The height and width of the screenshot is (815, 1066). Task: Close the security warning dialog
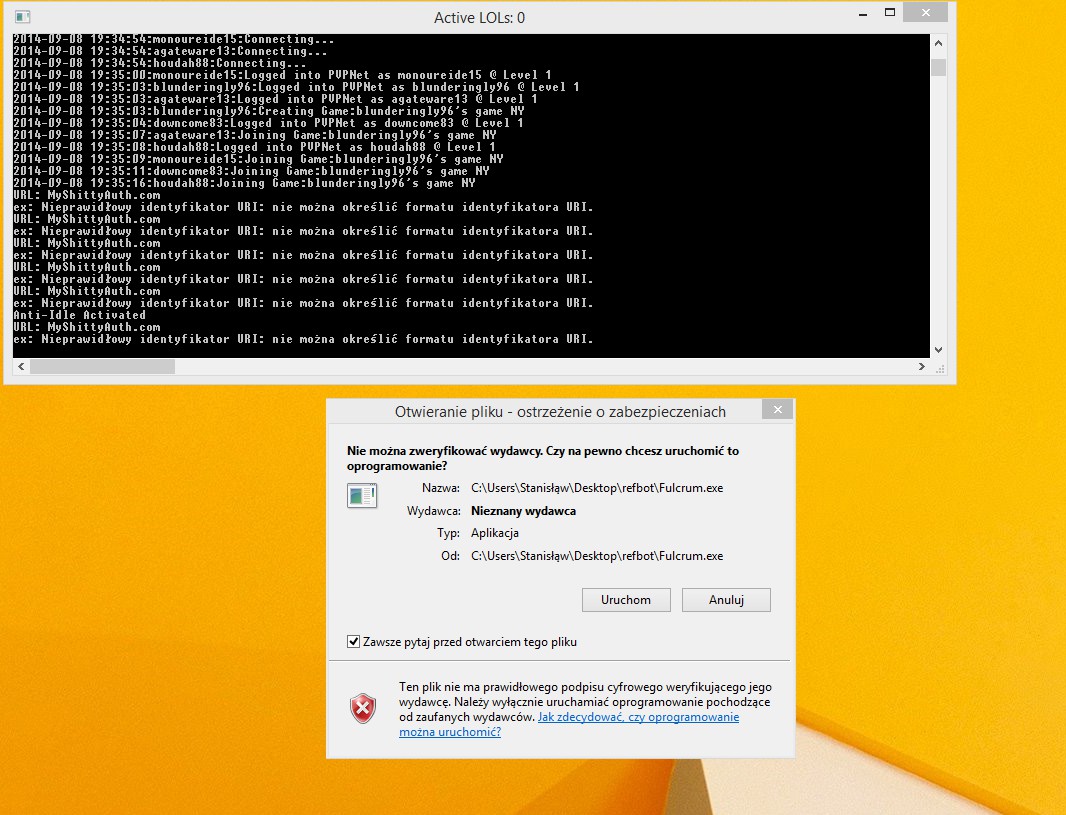(778, 409)
